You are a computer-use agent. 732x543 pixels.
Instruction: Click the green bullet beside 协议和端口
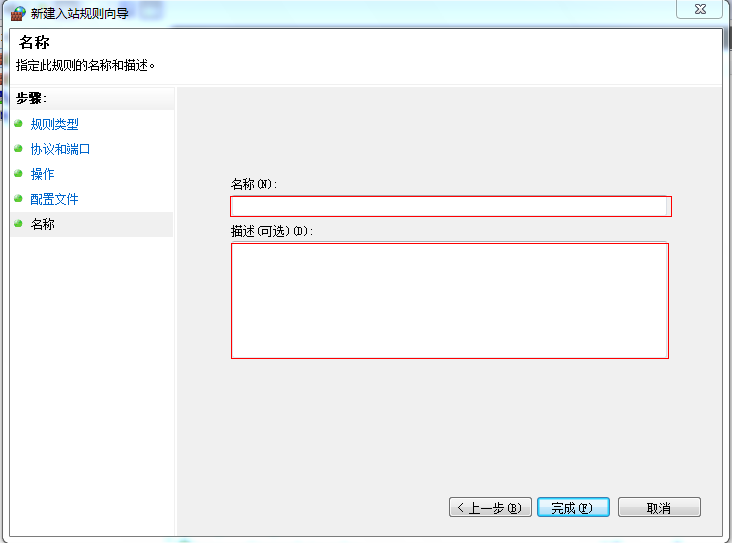[x=18, y=148]
